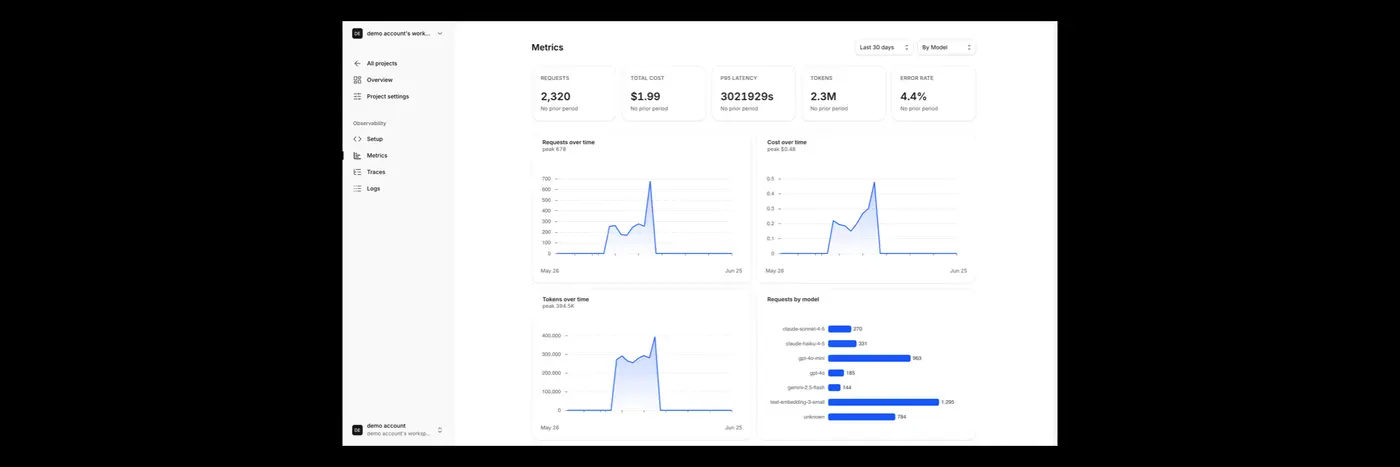Expand the workspace switcher chevron at top

440,33
